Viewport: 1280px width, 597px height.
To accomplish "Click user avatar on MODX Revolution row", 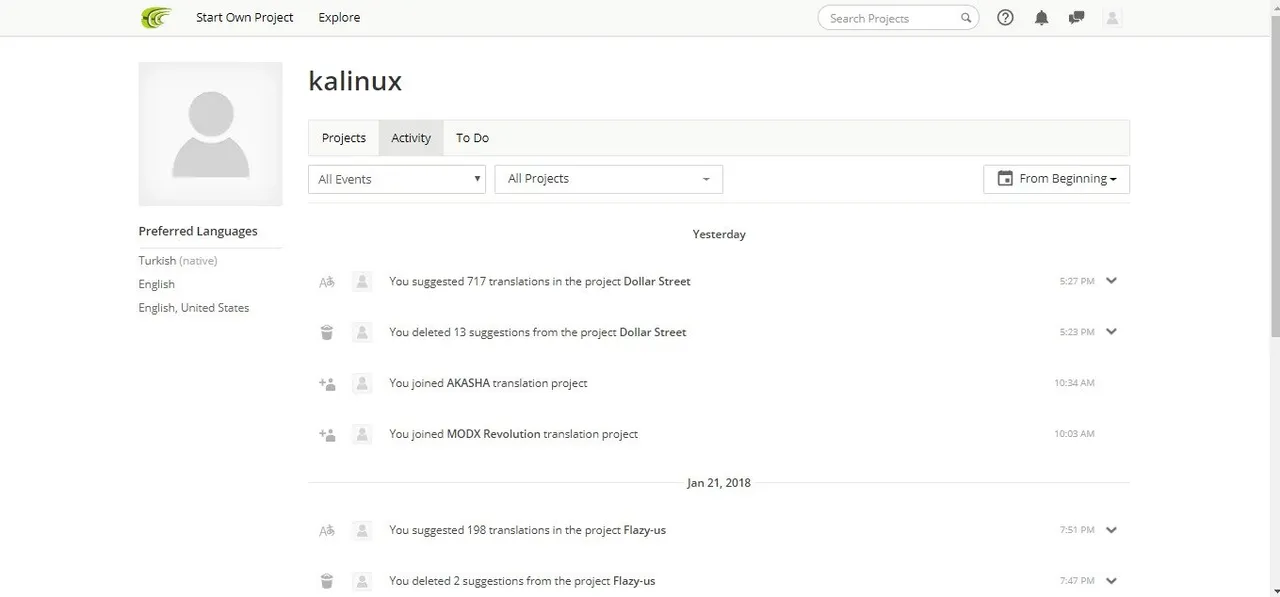I will [x=362, y=434].
